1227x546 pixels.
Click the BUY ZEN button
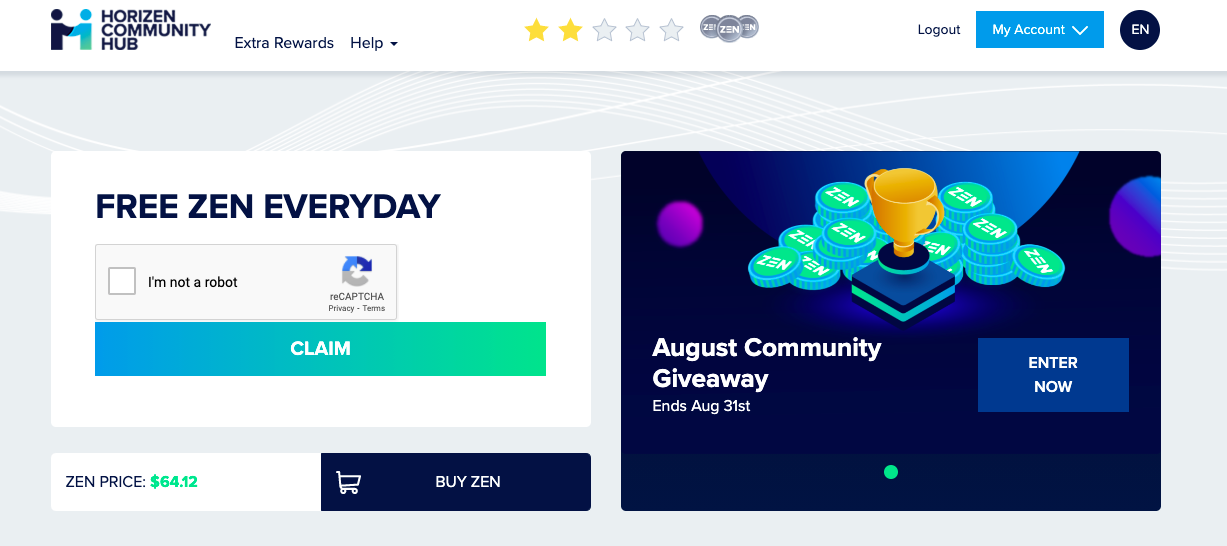click(x=456, y=482)
